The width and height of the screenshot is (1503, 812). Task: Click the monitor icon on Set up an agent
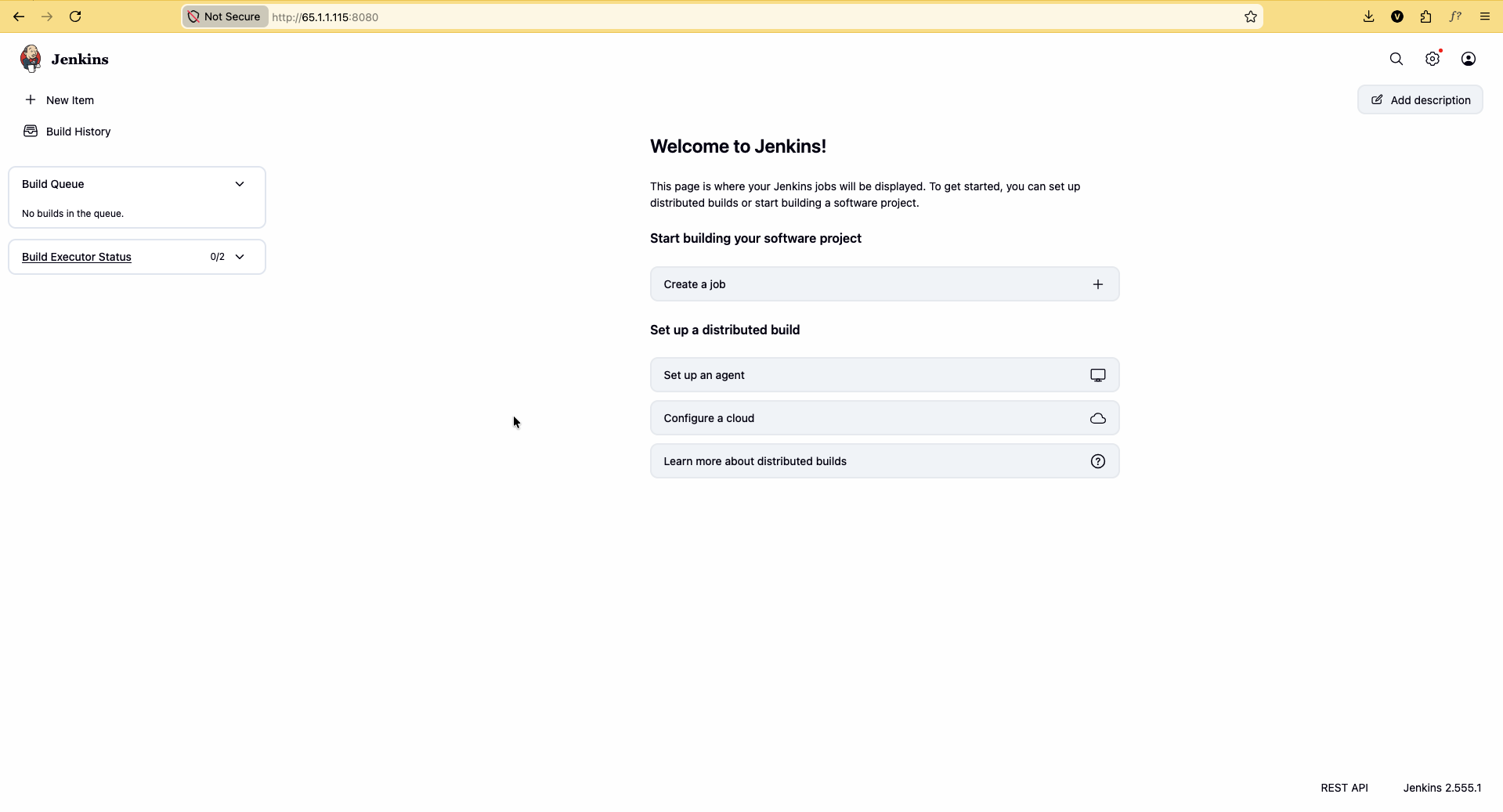1097,375
